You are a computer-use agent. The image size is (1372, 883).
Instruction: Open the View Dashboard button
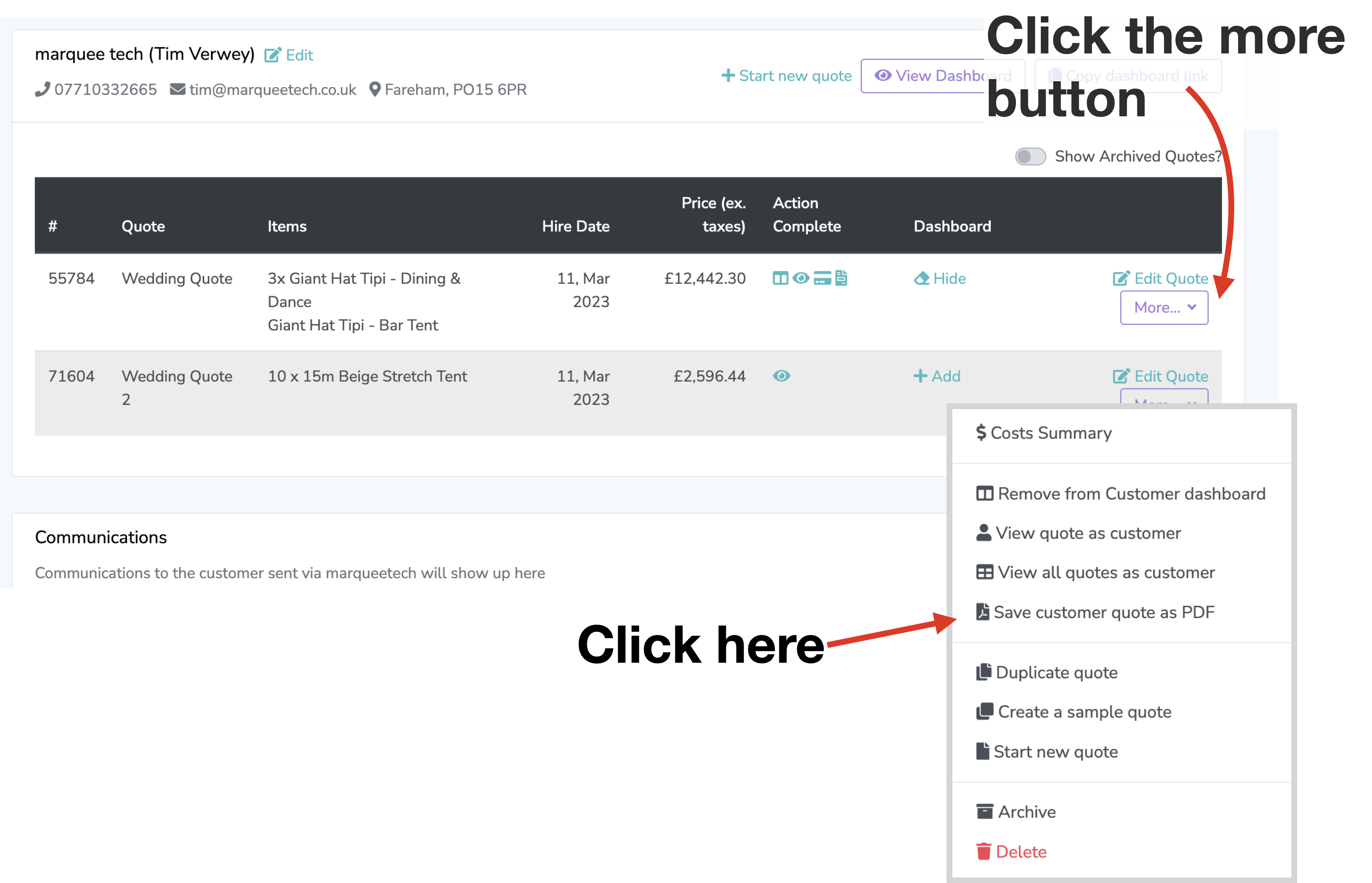point(942,76)
